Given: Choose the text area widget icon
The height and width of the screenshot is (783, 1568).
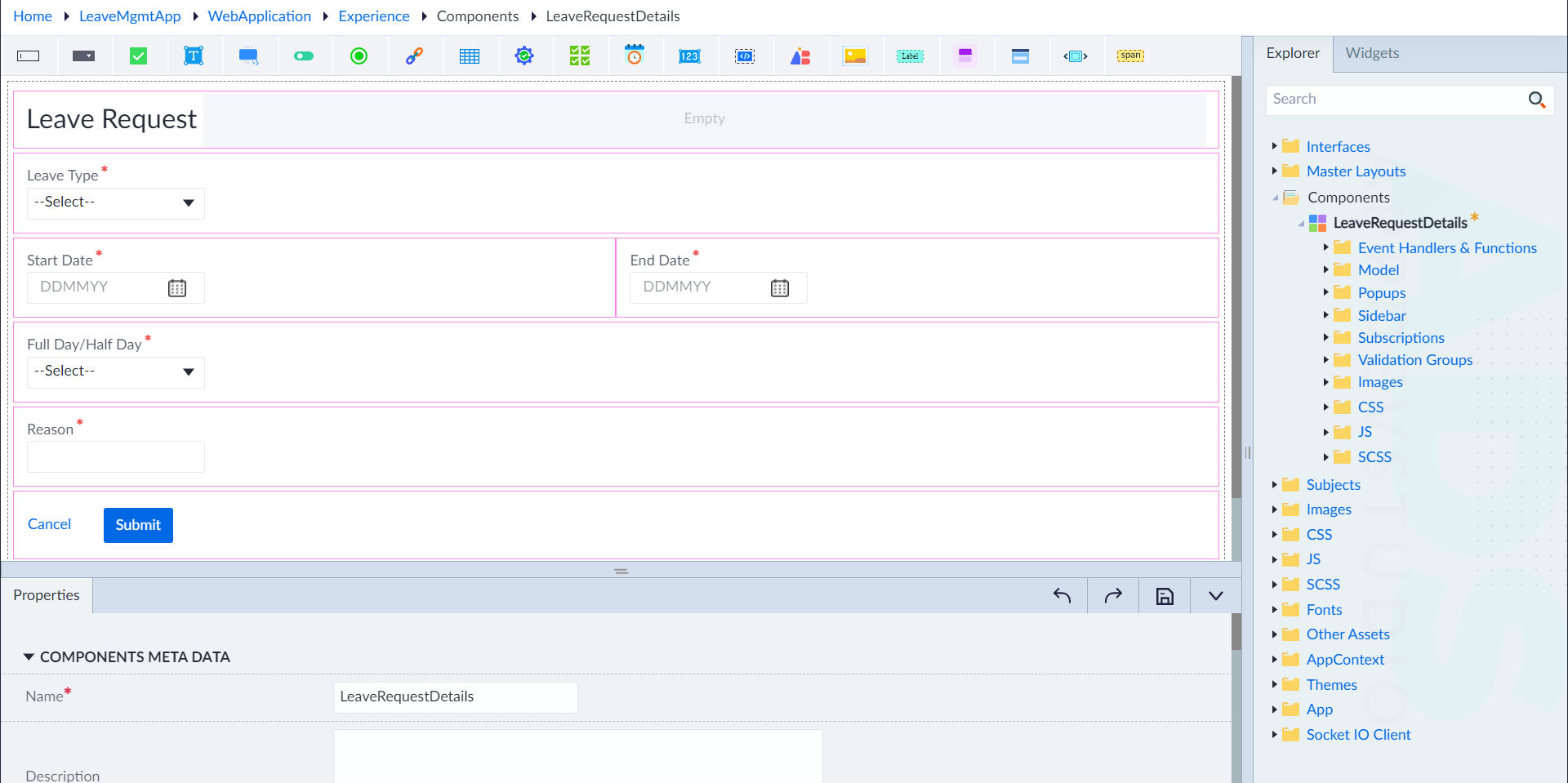Looking at the screenshot, I should [194, 56].
